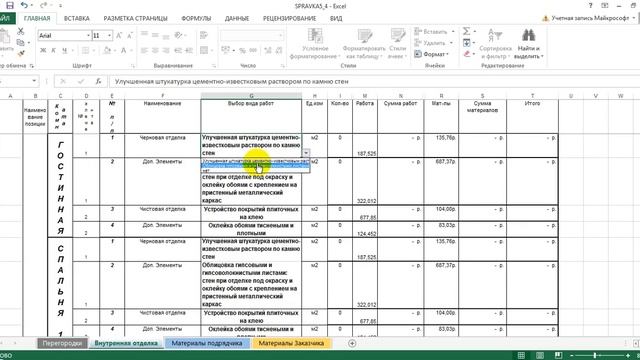
Task: Open the Сортировка и фильтр menu
Action: coord(495,44)
